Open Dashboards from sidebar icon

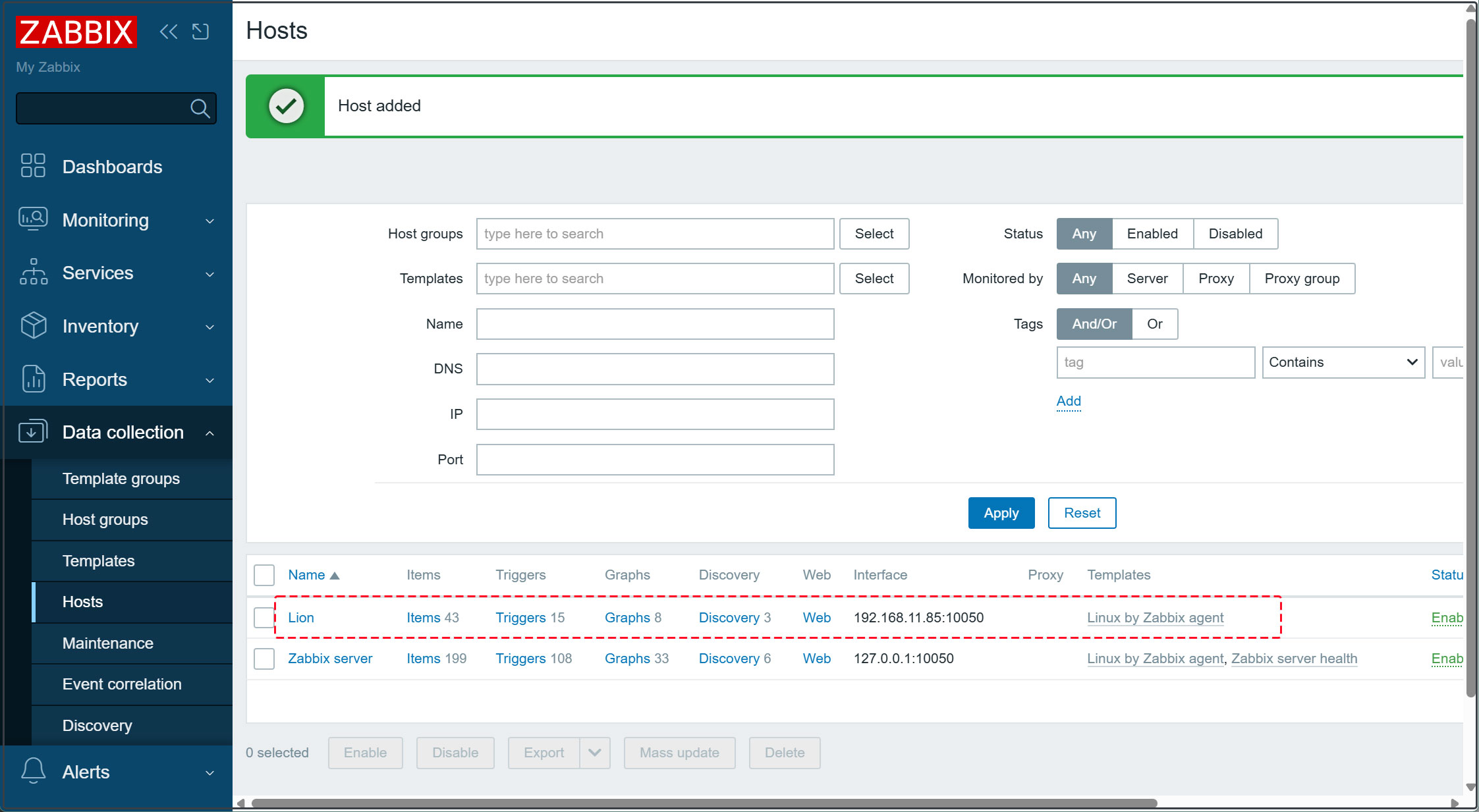33,166
